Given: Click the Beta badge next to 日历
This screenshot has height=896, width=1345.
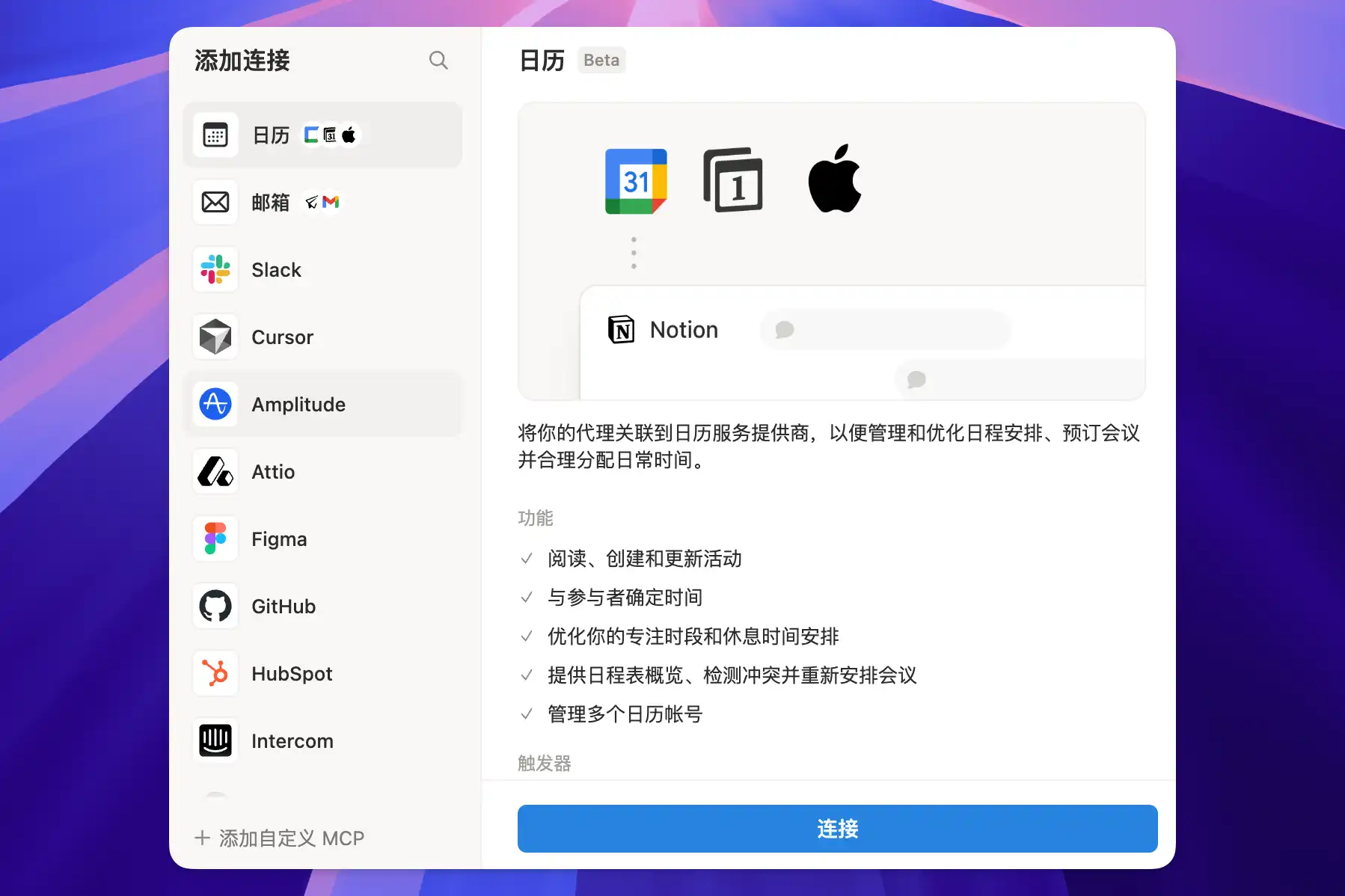Looking at the screenshot, I should click(x=601, y=61).
